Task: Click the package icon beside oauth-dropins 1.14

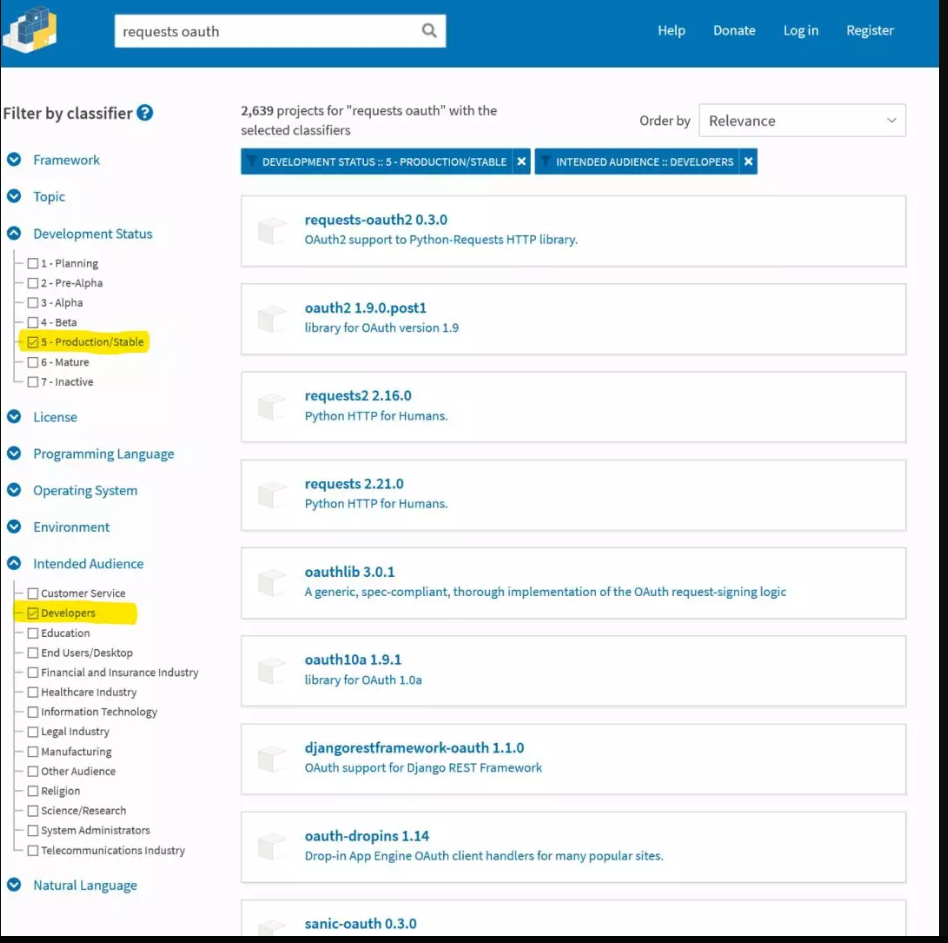Action: (x=272, y=847)
